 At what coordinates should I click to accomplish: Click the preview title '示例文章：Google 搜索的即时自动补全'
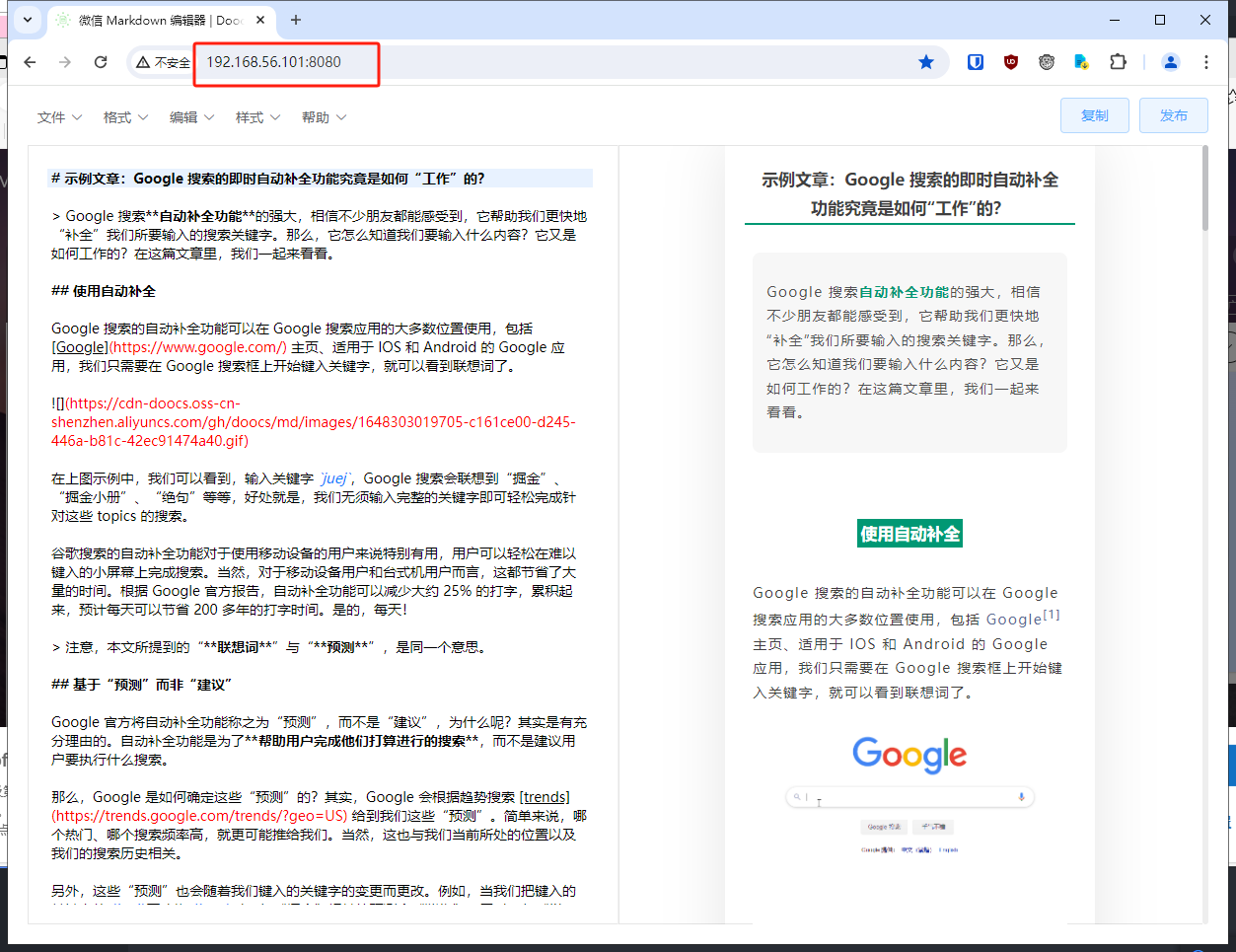909,193
